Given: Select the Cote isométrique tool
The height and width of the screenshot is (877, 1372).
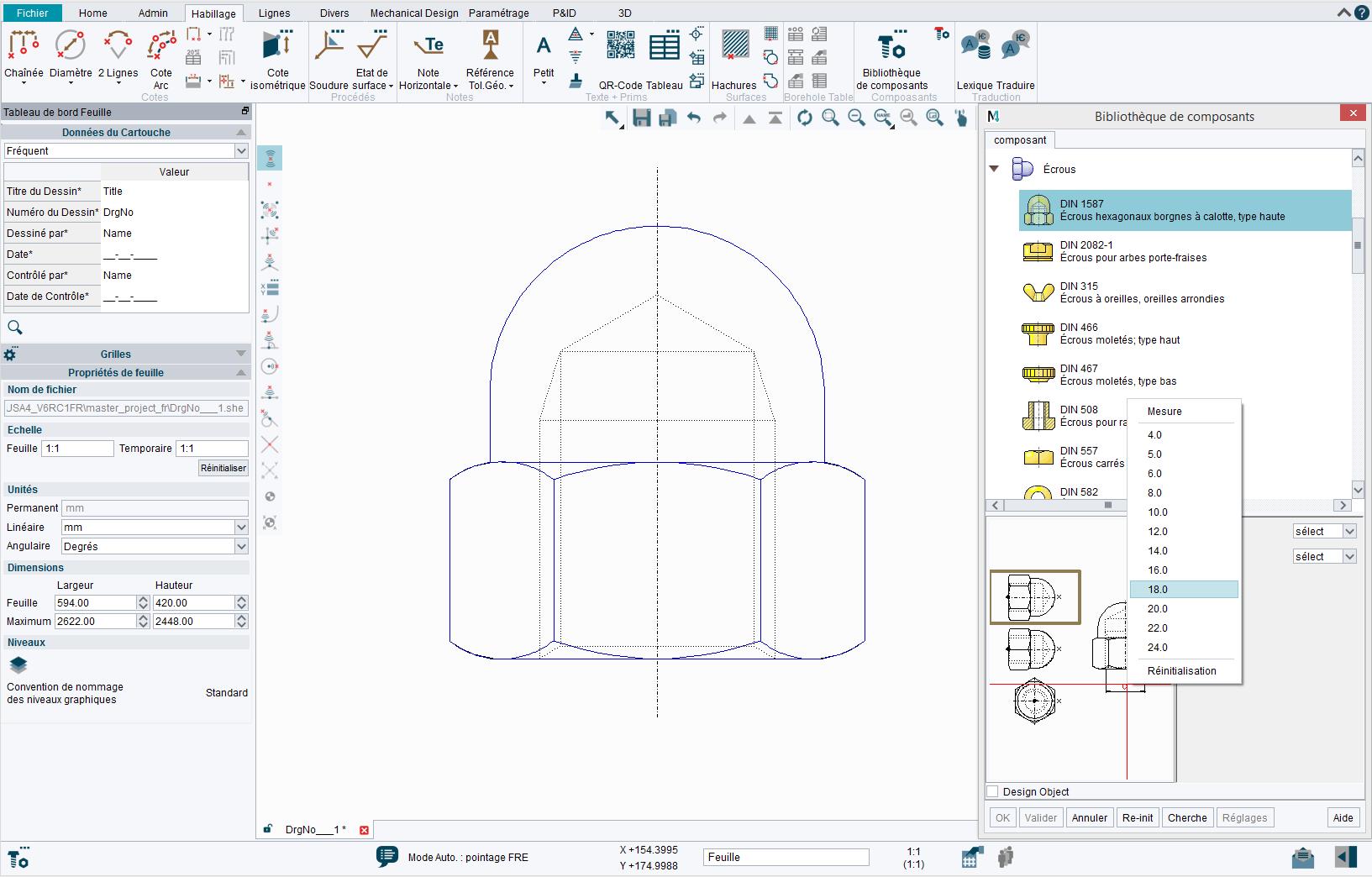Looking at the screenshot, I should pos(277,59).
